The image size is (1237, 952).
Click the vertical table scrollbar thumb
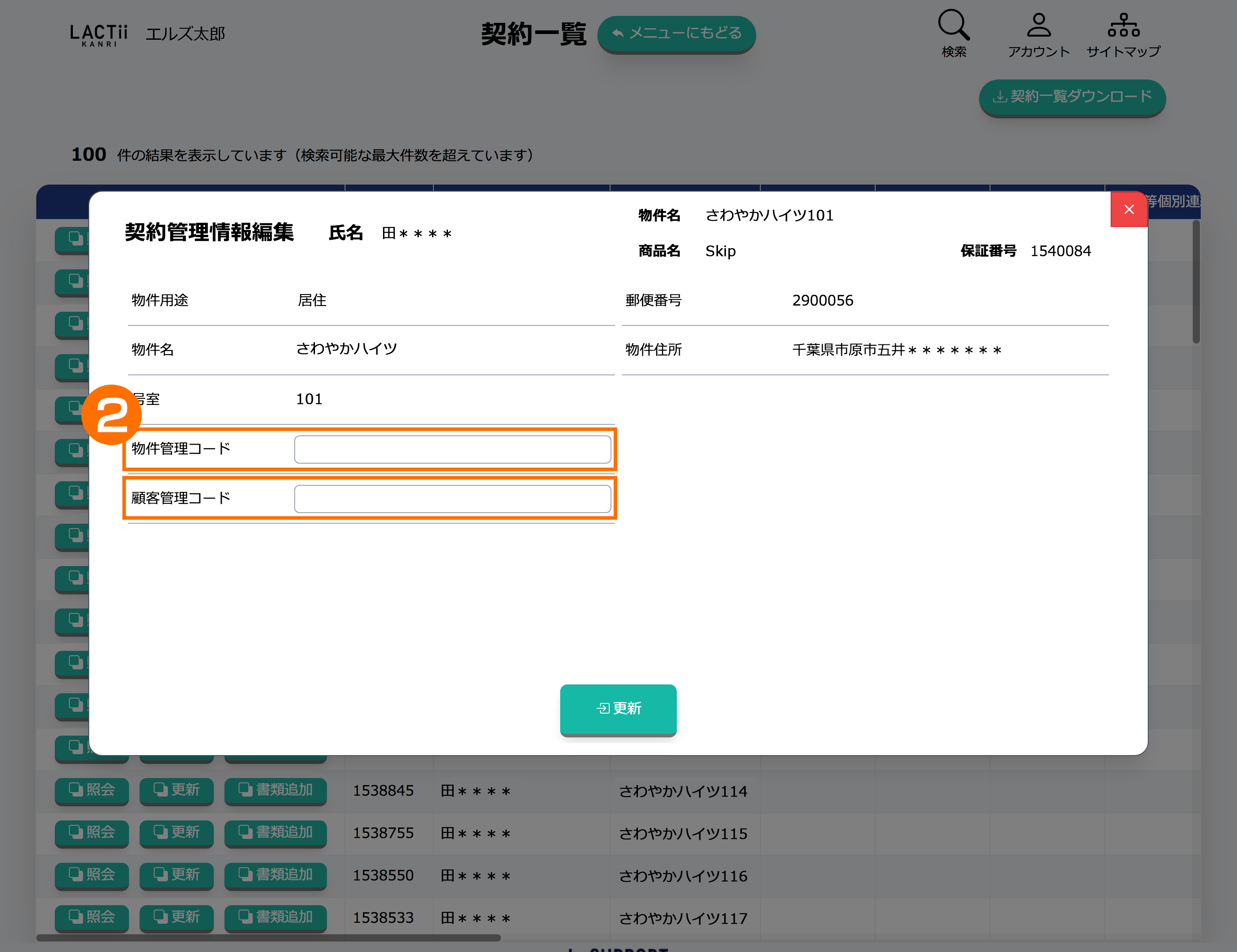tap(1195, 282)
